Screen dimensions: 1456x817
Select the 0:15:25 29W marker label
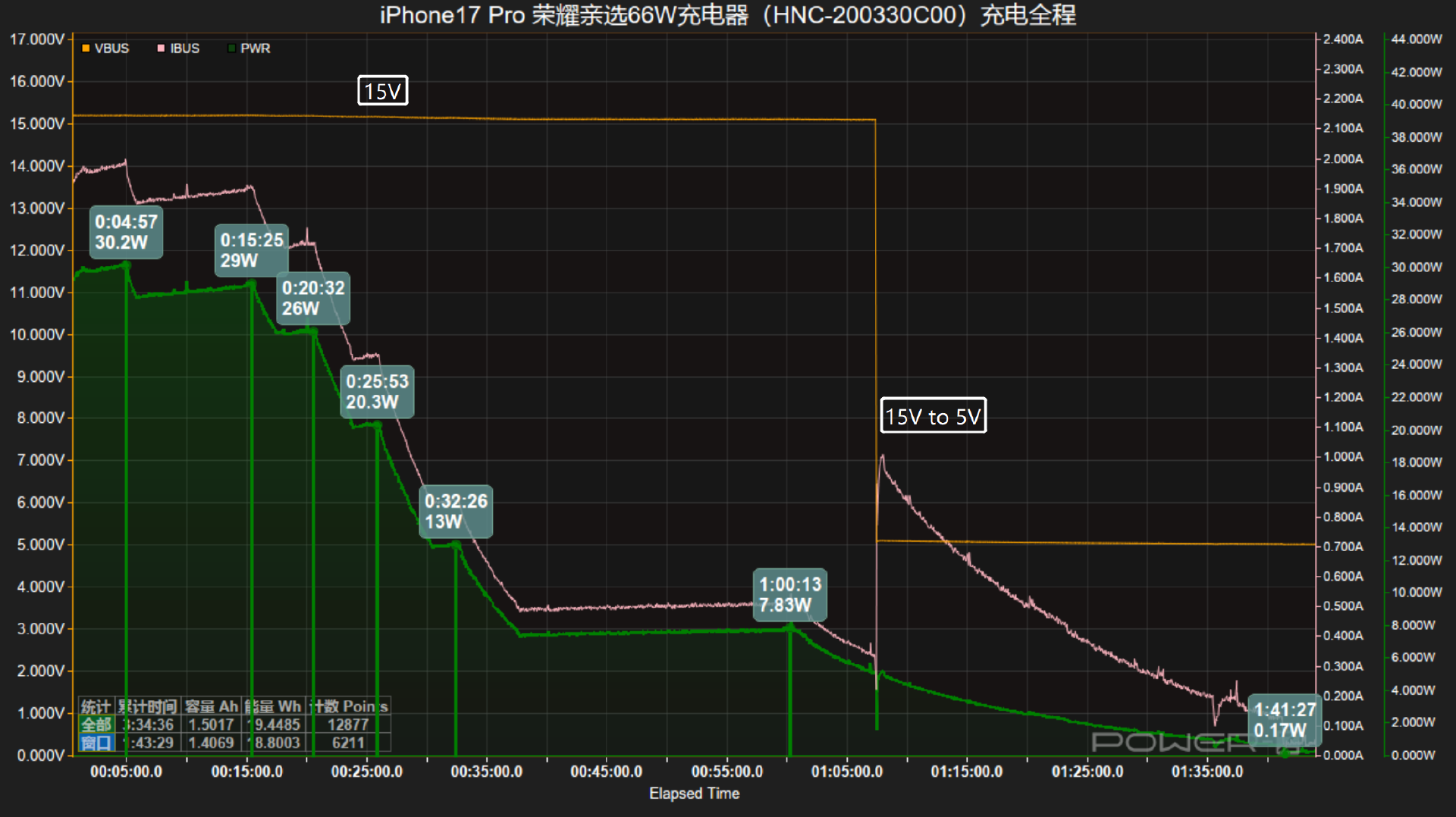click(x=251, y=250)
